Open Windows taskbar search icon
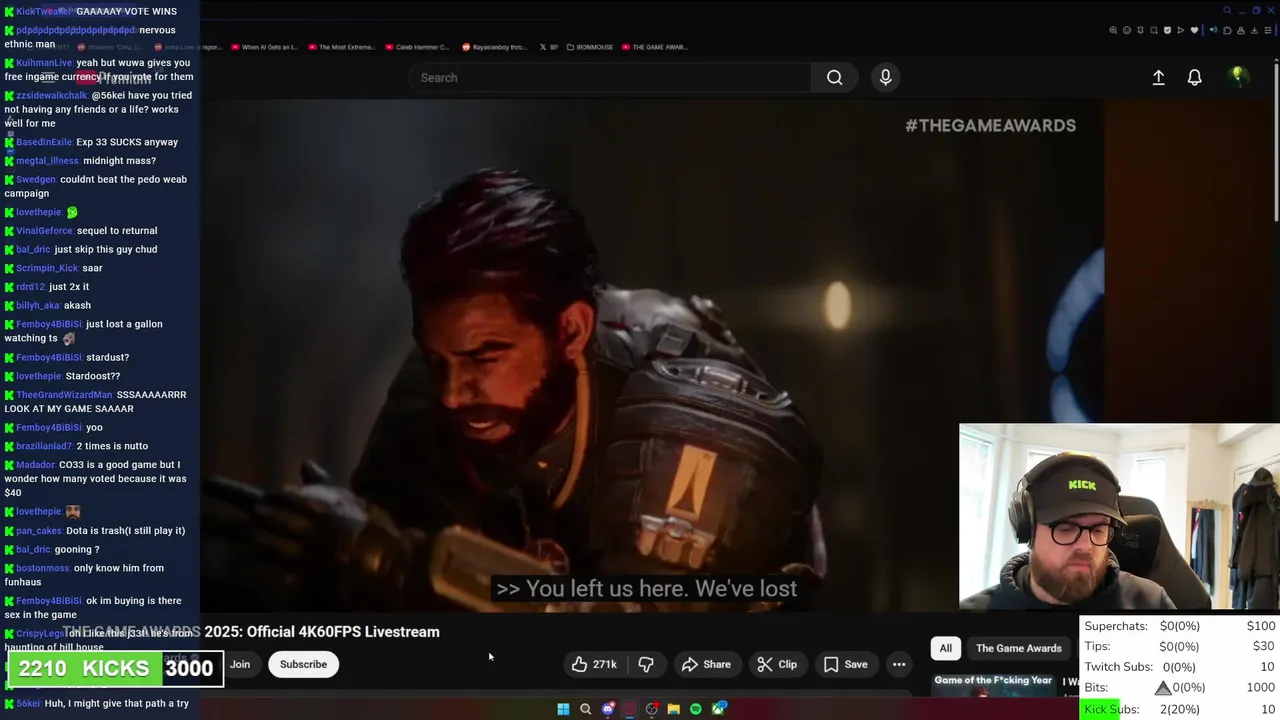 585,709
